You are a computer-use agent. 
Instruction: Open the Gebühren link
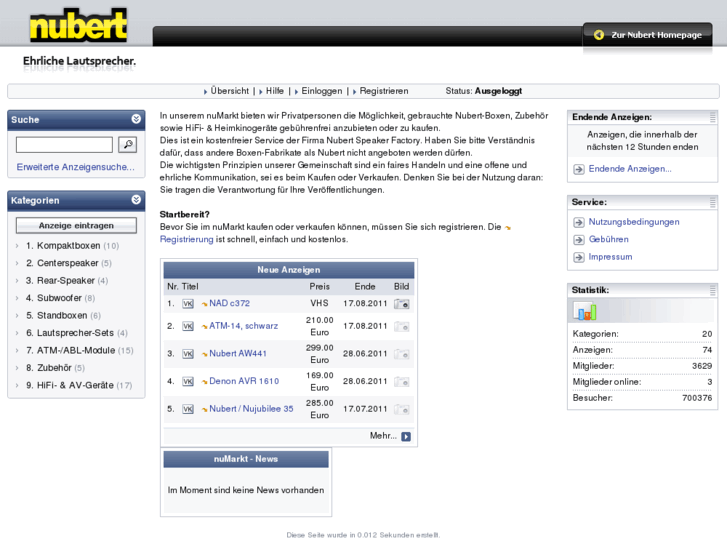[x=608, y=239]
